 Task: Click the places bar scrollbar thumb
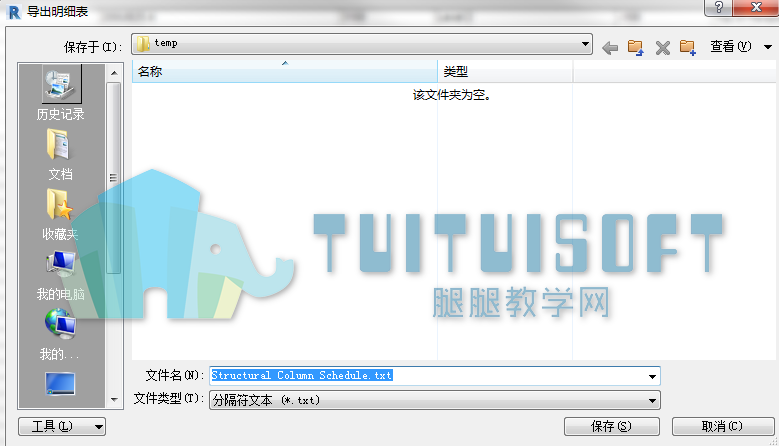tap(114, 178)
